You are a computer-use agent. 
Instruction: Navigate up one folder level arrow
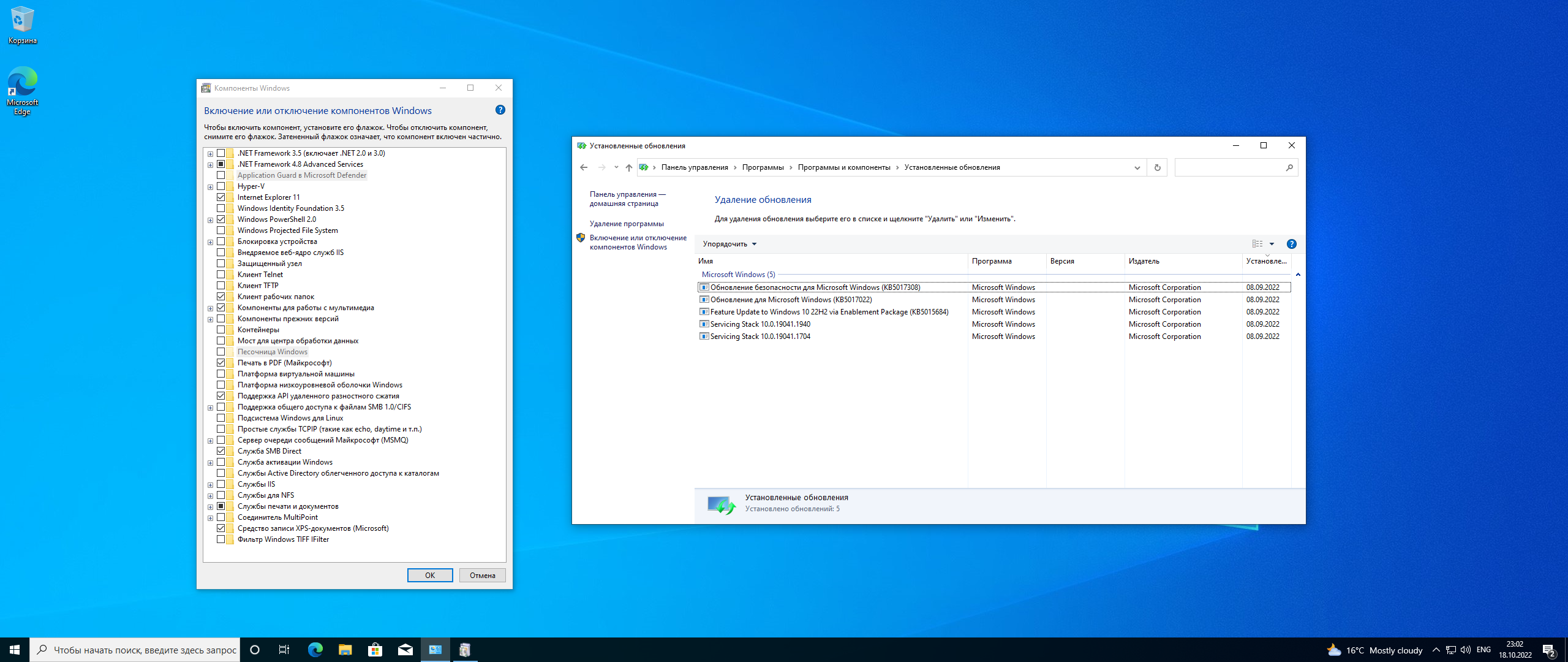(x=628, y=167)
